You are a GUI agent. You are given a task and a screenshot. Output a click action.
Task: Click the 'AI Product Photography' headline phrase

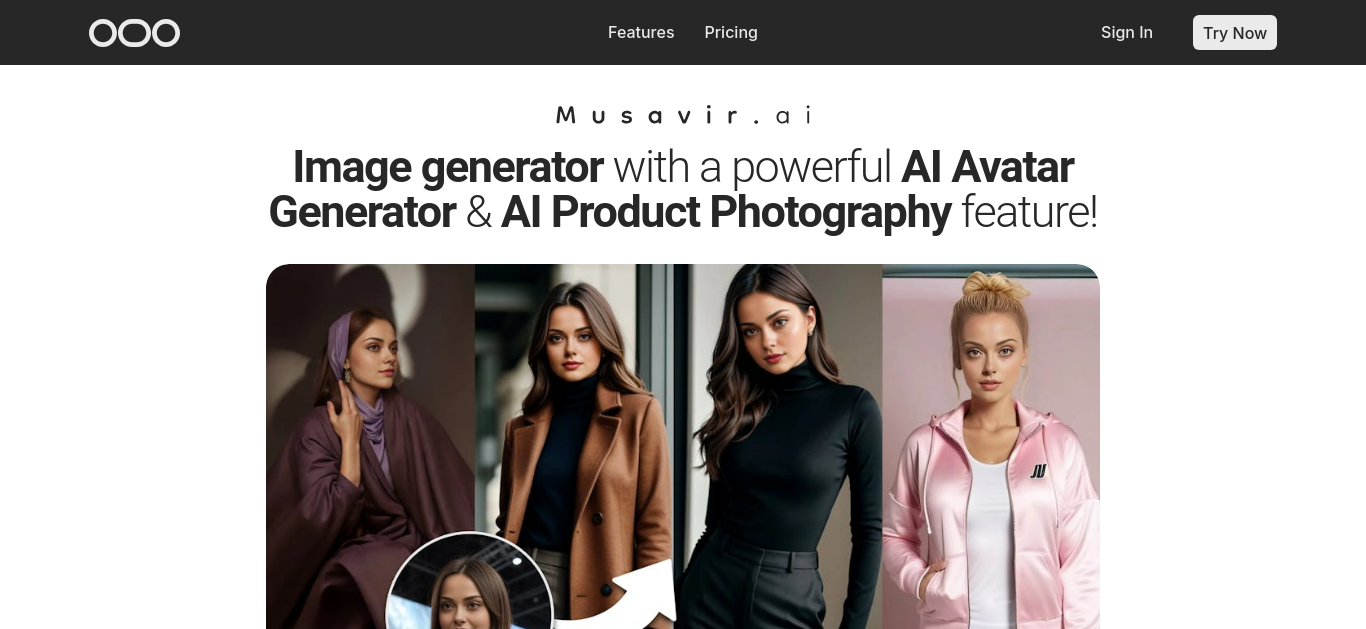click(726, 212)
